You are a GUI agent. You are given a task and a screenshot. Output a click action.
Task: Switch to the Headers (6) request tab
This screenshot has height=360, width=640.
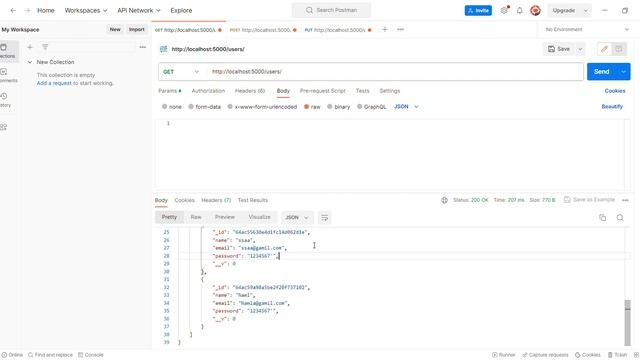tap(250, 91)
